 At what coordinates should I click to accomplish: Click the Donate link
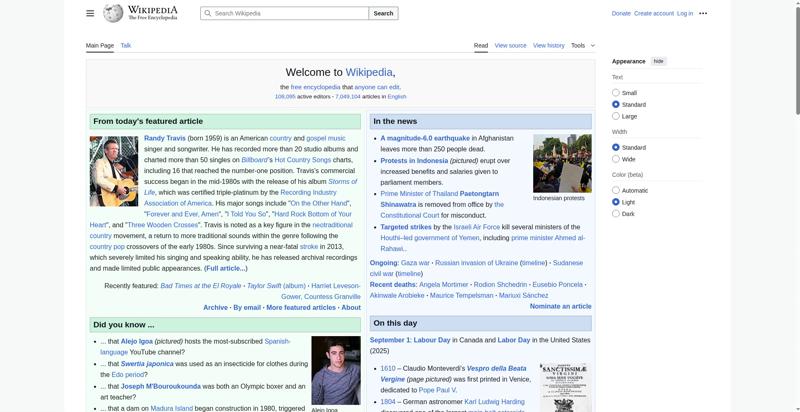coord(621,13)
